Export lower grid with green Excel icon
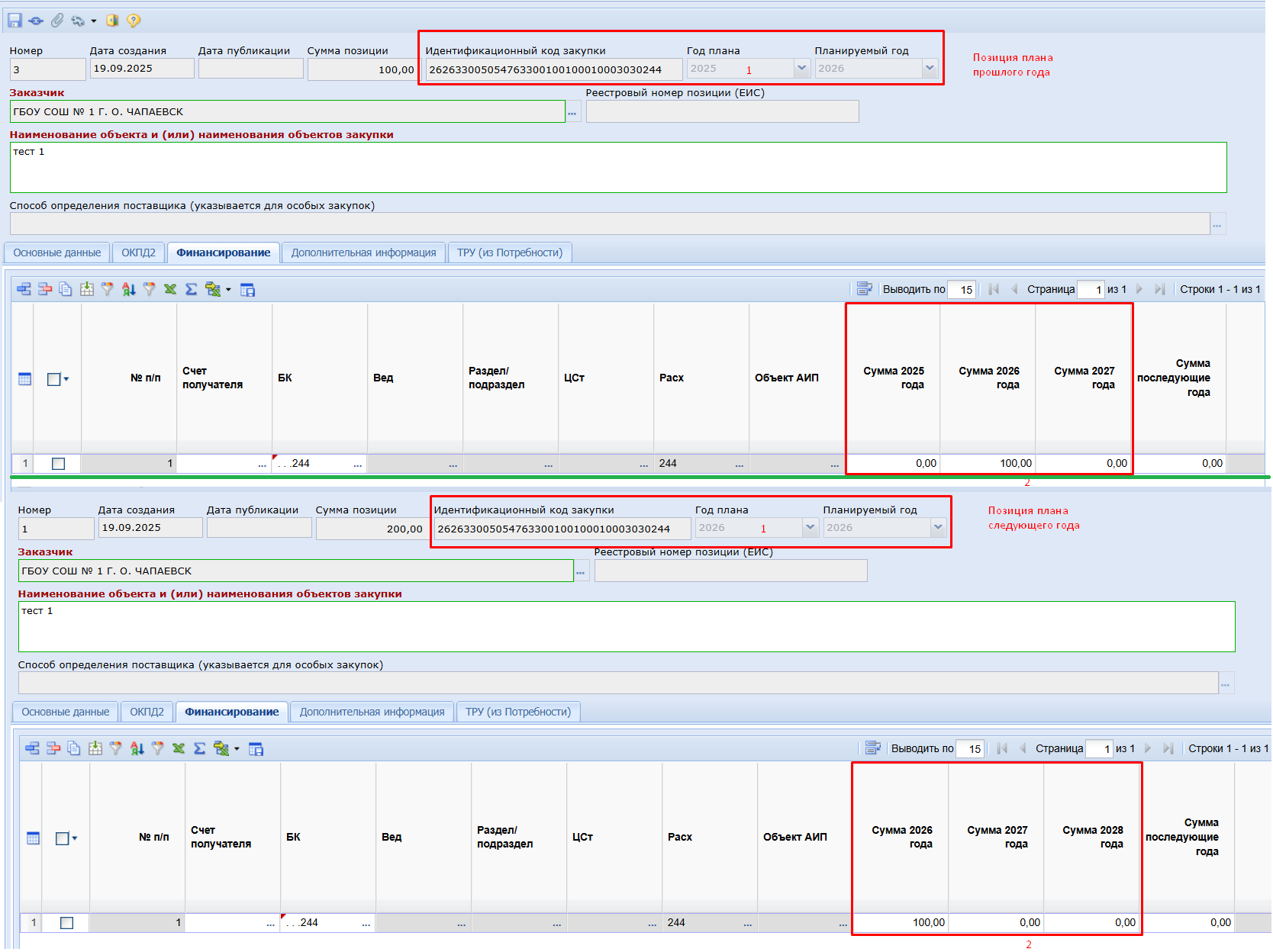Screen dimensions: 1273x952 (179, 748)
